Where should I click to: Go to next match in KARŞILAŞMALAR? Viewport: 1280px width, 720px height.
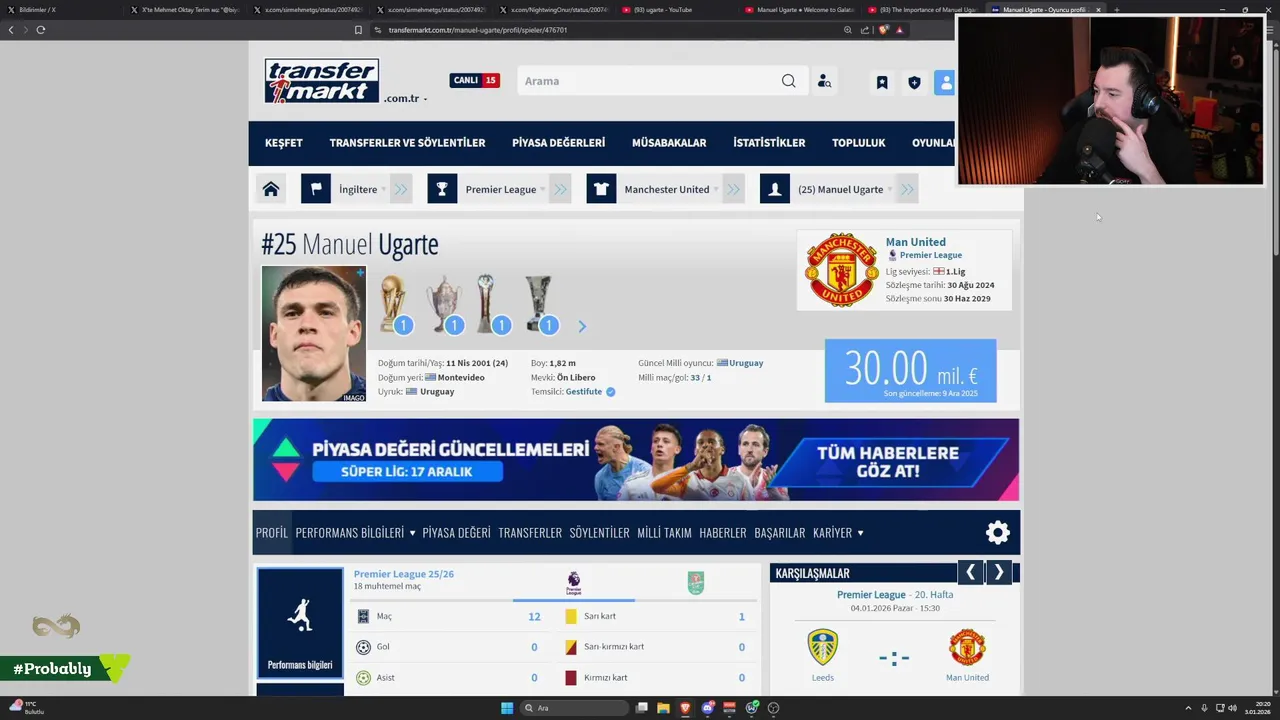[x=998, y=572]
